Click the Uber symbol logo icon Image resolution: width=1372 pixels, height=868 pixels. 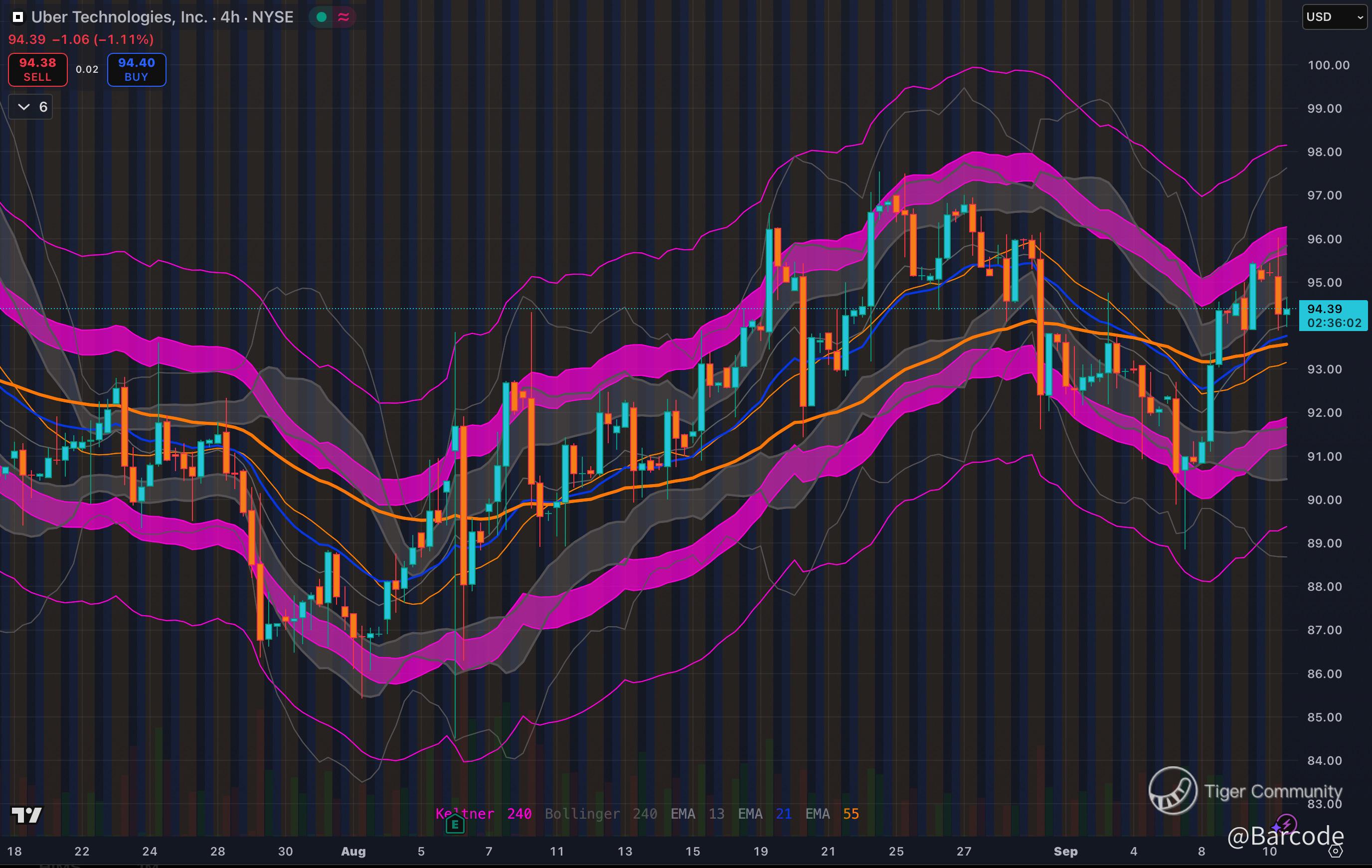17,17
